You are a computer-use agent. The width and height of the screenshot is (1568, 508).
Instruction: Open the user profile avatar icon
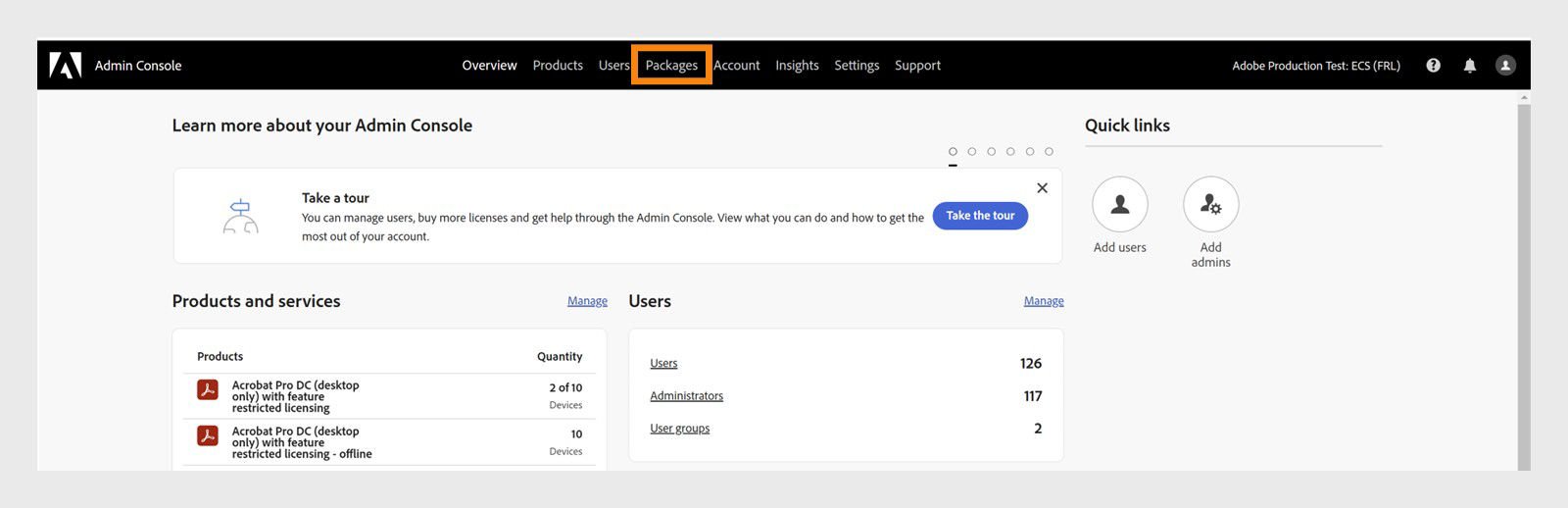tap(1505, 65)
